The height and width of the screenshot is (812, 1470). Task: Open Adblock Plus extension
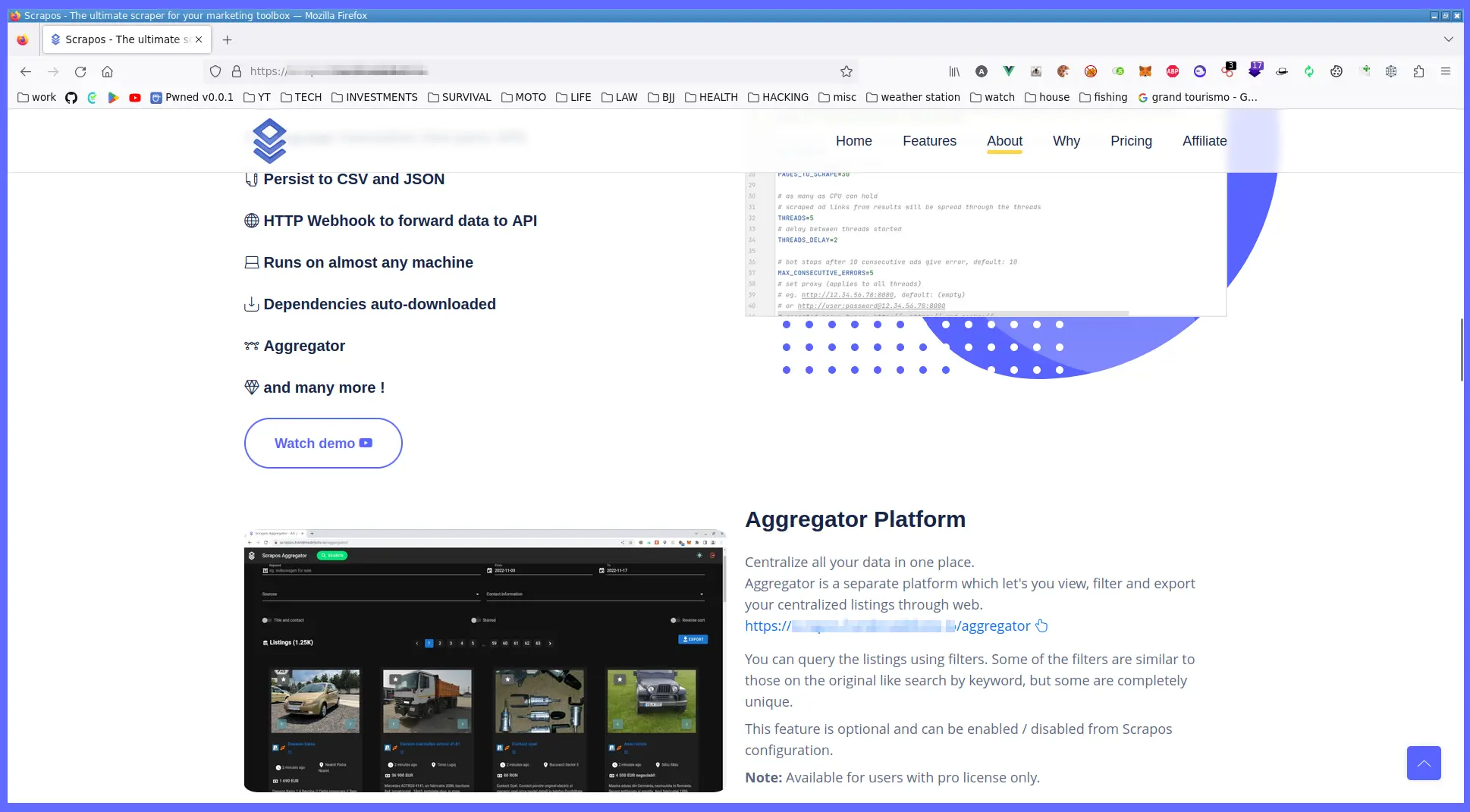click(1173, 71)
